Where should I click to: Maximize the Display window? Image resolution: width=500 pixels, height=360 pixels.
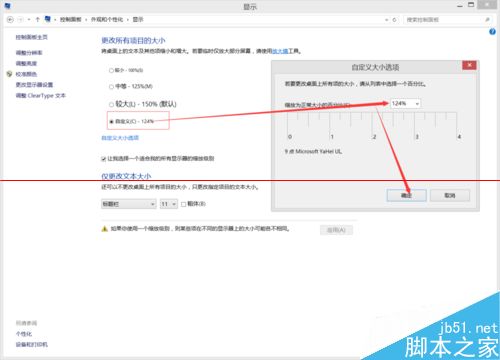click(x=471, y=5)
